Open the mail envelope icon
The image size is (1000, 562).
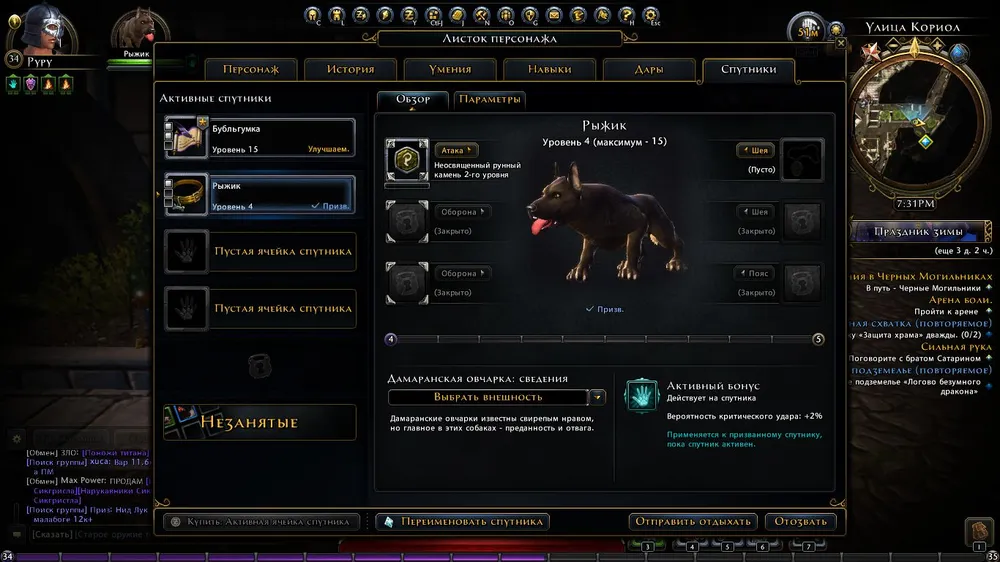(554, 15)
